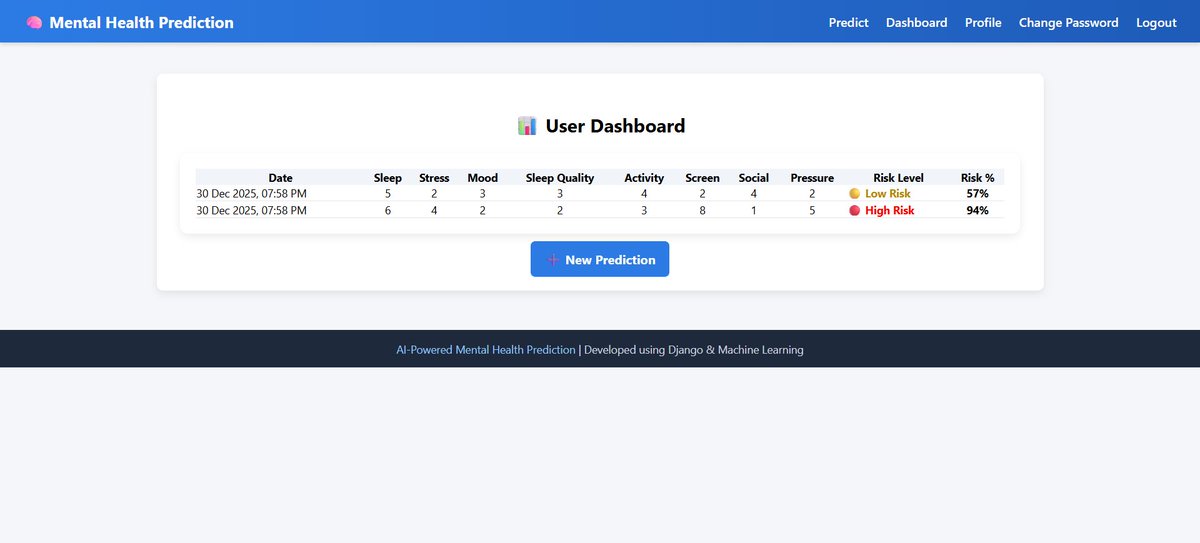
Task: Click the Sleep Quality column header
Action: tap(560, 178)
